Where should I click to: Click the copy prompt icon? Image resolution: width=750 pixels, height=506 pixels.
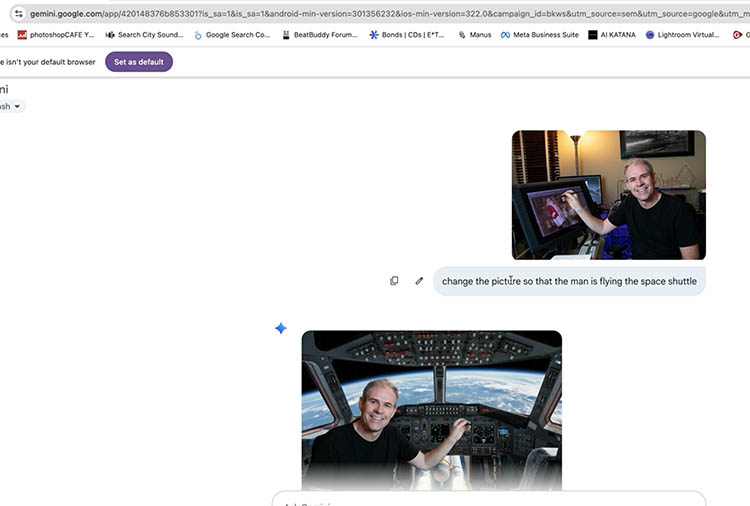click(394, 281)
